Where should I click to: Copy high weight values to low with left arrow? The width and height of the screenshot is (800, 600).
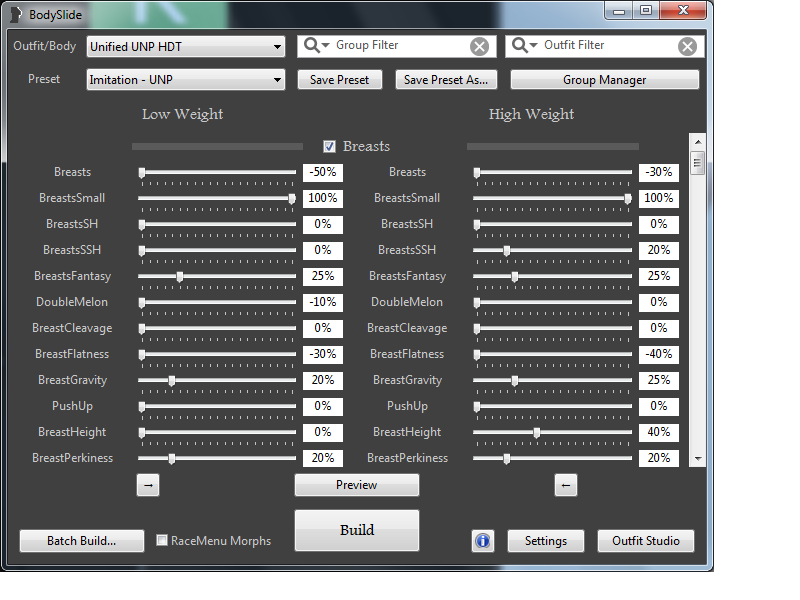point(566,485)
